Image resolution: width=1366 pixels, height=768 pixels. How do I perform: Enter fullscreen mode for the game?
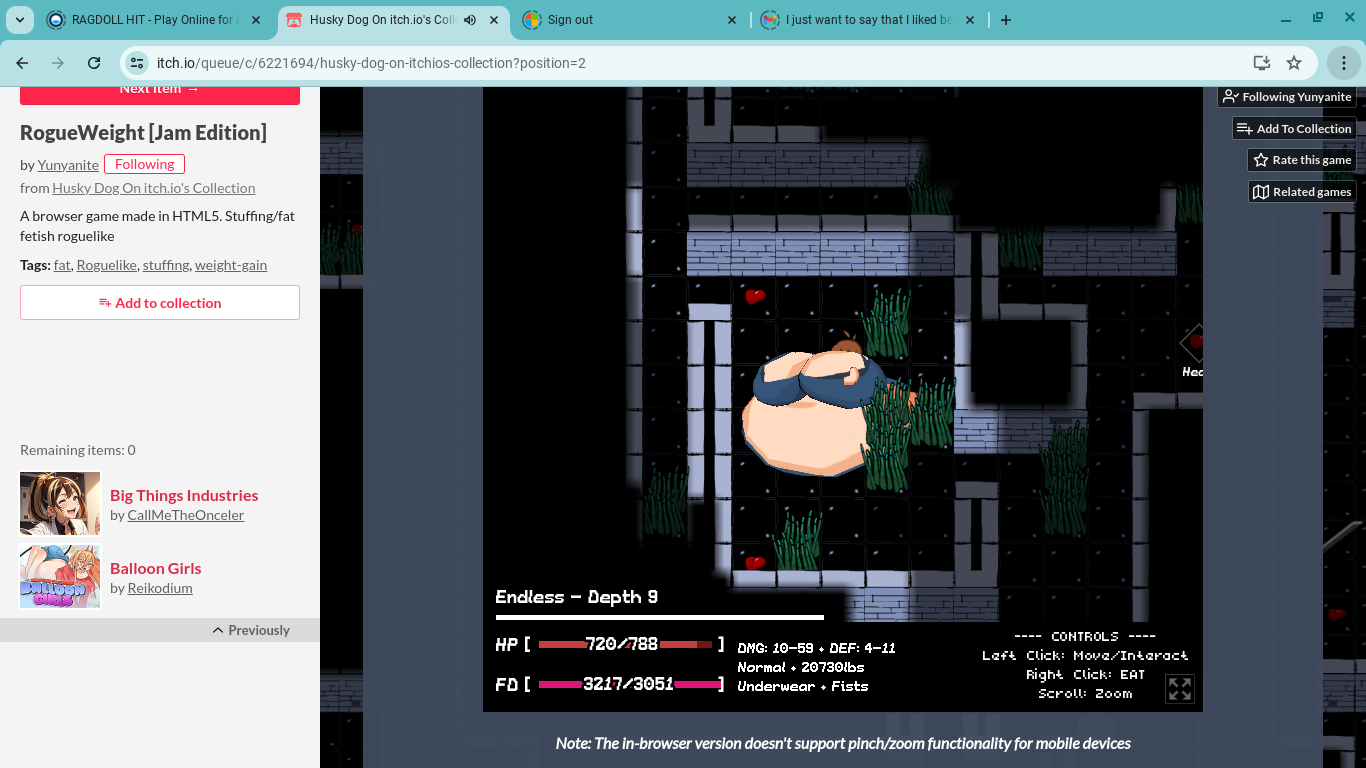pos(1180,688)
